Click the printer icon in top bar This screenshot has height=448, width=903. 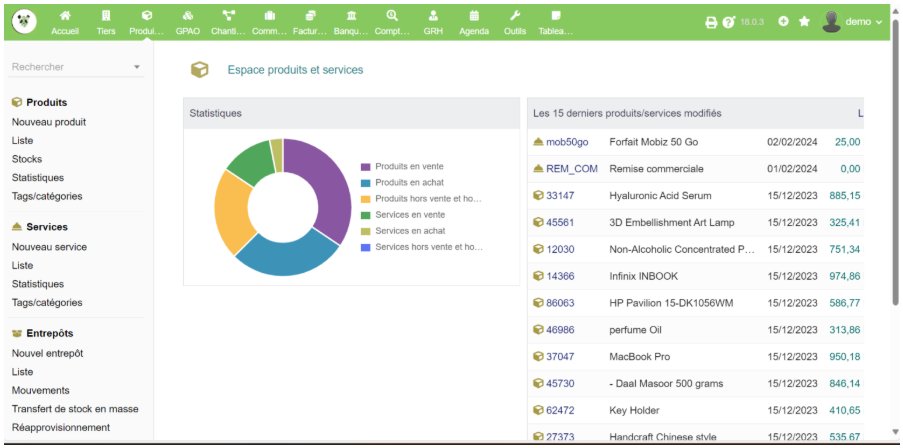(711, 22)
